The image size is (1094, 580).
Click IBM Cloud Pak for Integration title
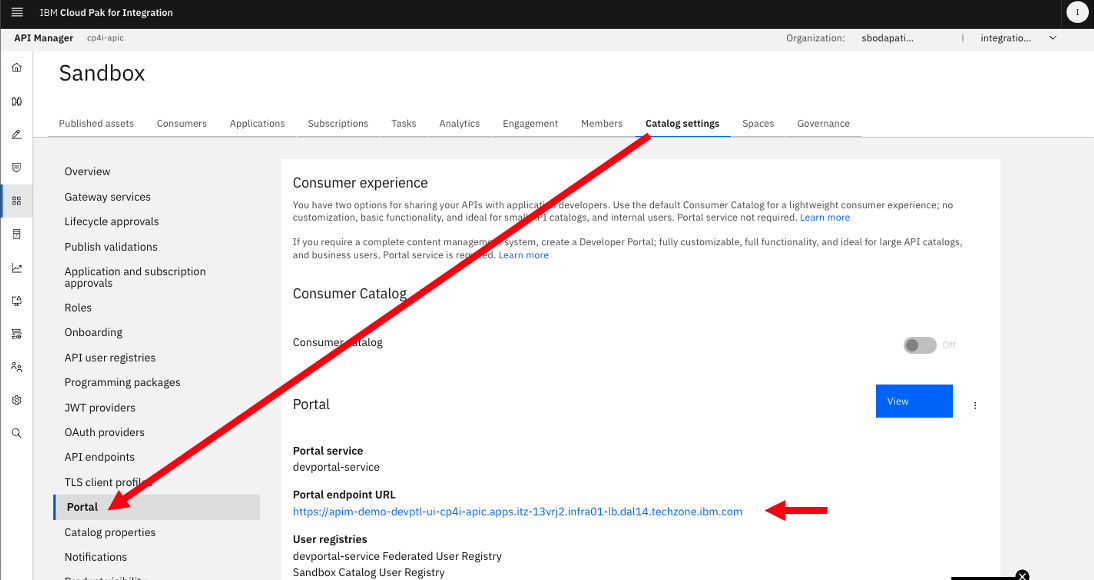pos(106,13)
